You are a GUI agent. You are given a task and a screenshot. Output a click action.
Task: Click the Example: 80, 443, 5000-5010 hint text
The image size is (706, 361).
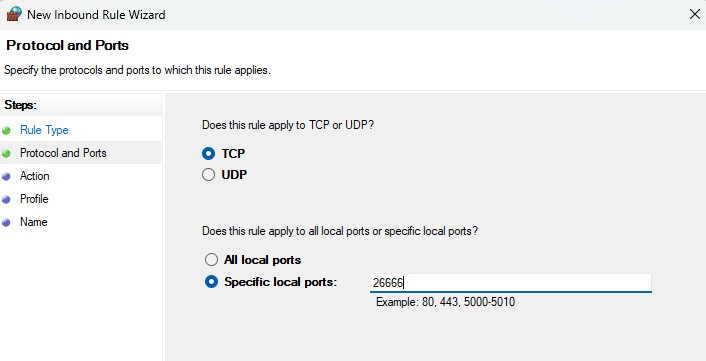click(445, 302)
